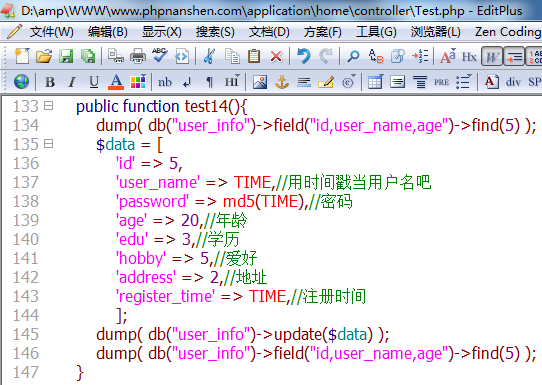Insert a line break tag
This screenshot has height=385, width=542.
tap(187, 82)
